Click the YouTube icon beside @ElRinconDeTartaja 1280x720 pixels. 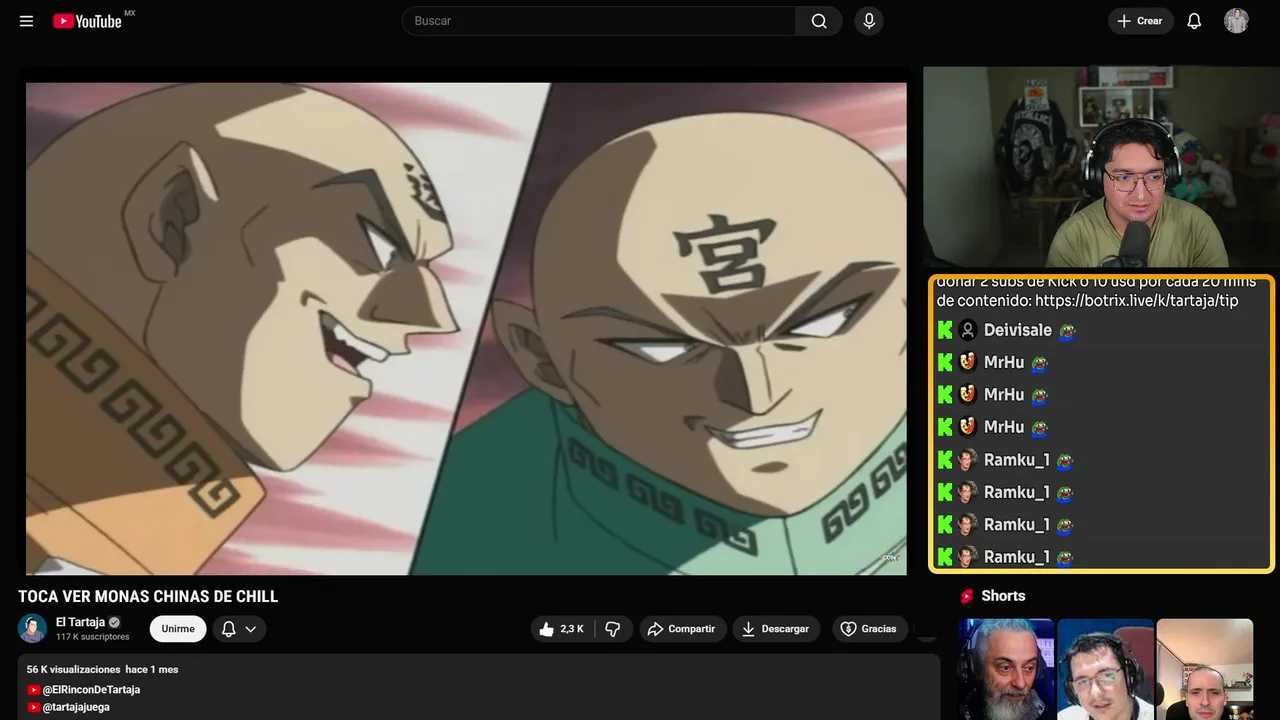[x=34, y=690]
